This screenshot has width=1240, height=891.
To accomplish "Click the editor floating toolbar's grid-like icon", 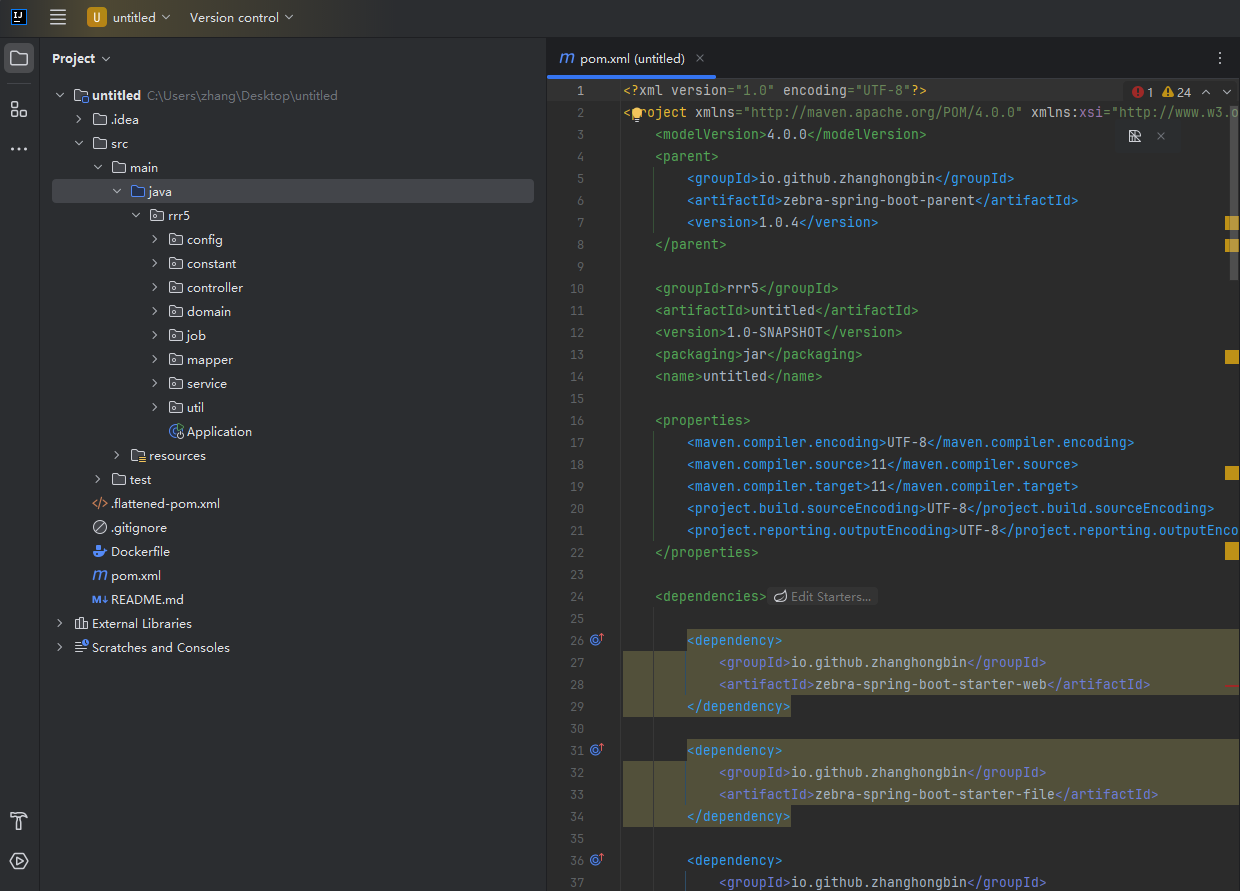I will (1135, 136).
